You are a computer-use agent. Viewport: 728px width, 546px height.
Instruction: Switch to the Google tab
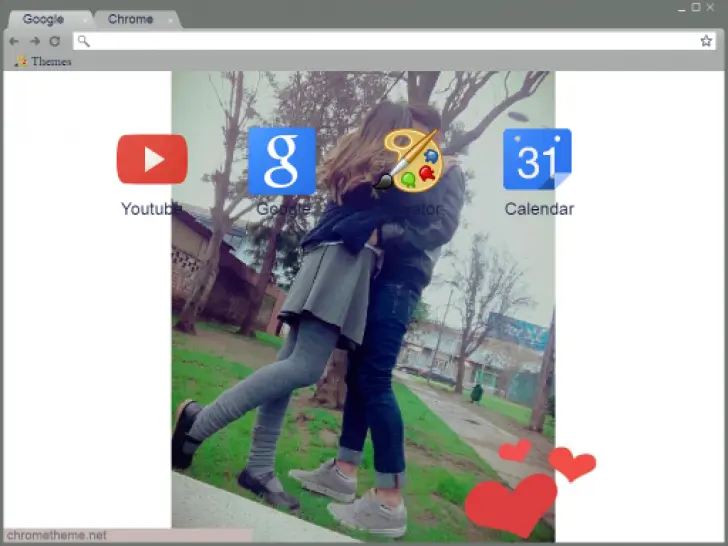point(43,19)
